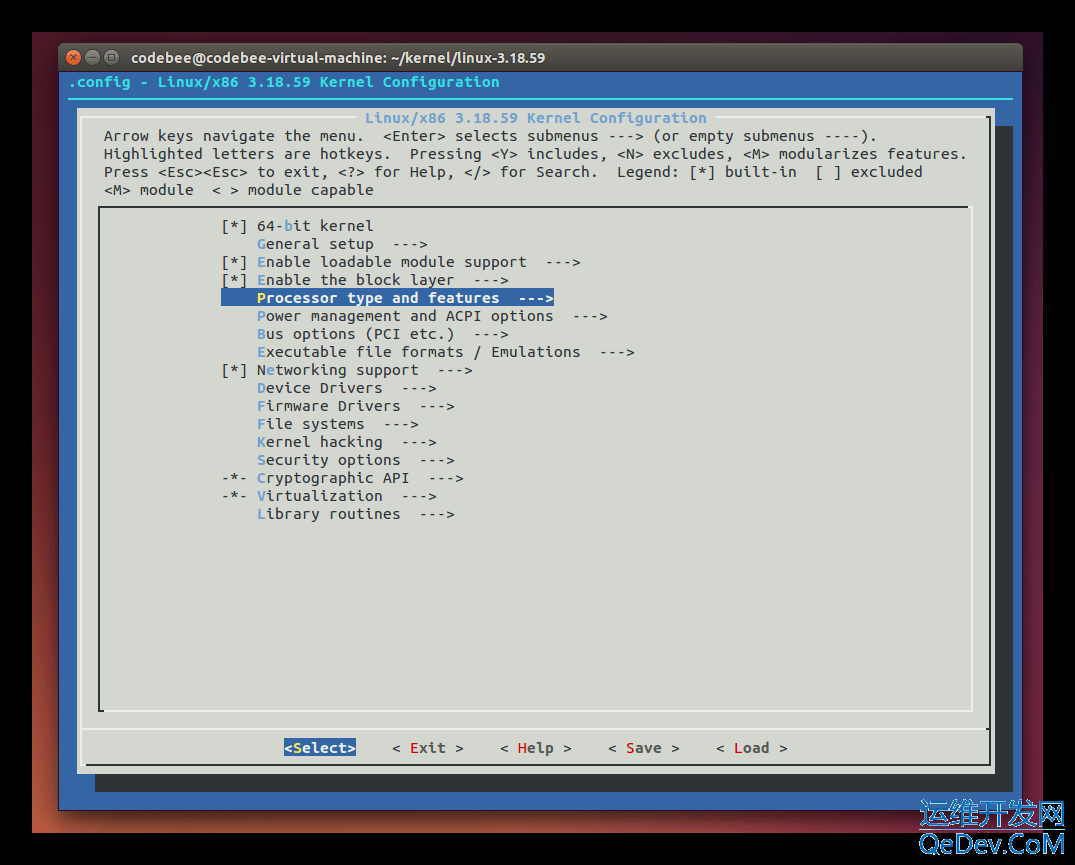Open the File systems submenu
The height and width of the screenshot is (865, 1075).
click(337, 424)
